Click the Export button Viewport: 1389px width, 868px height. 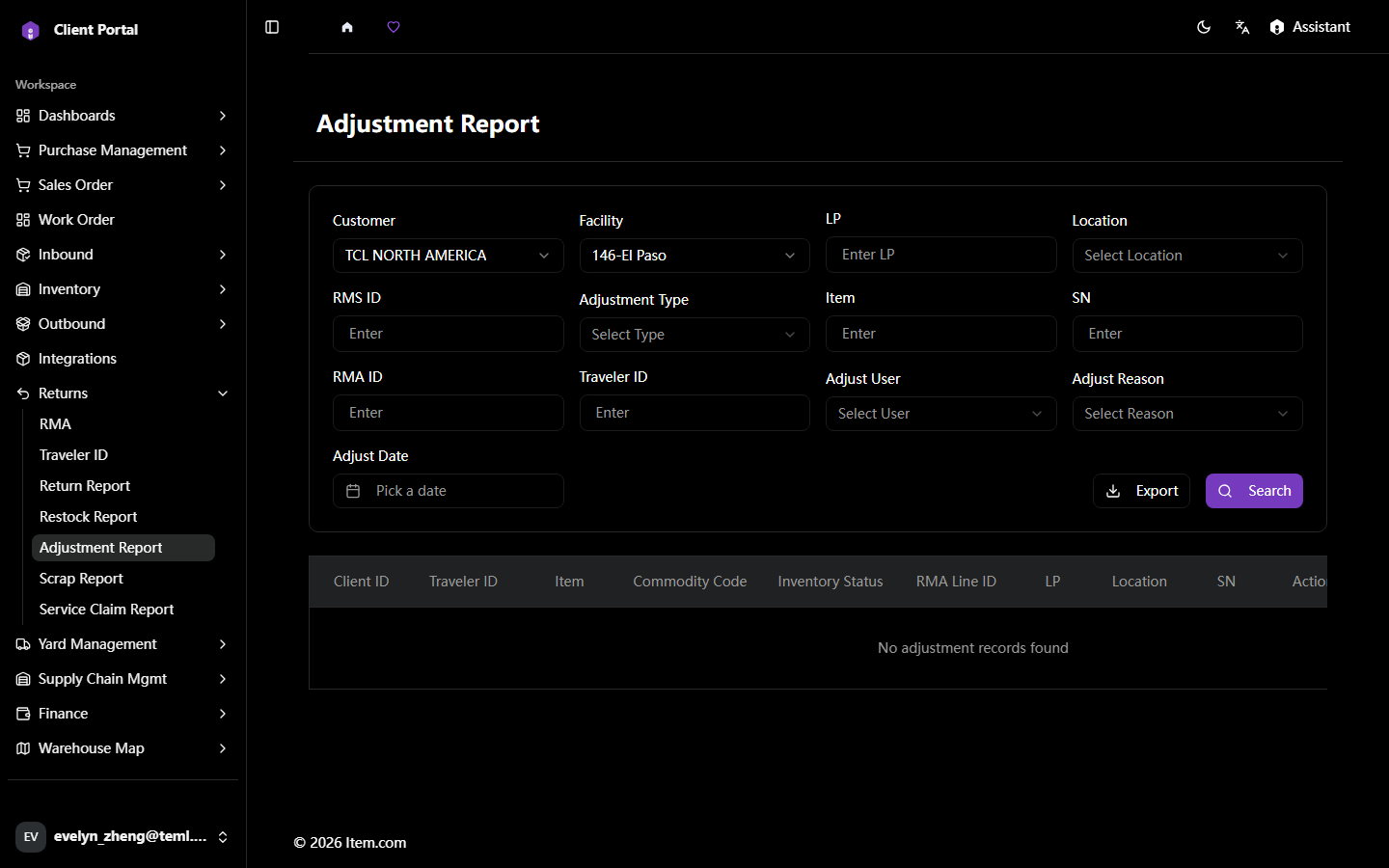pos(1141,491)
